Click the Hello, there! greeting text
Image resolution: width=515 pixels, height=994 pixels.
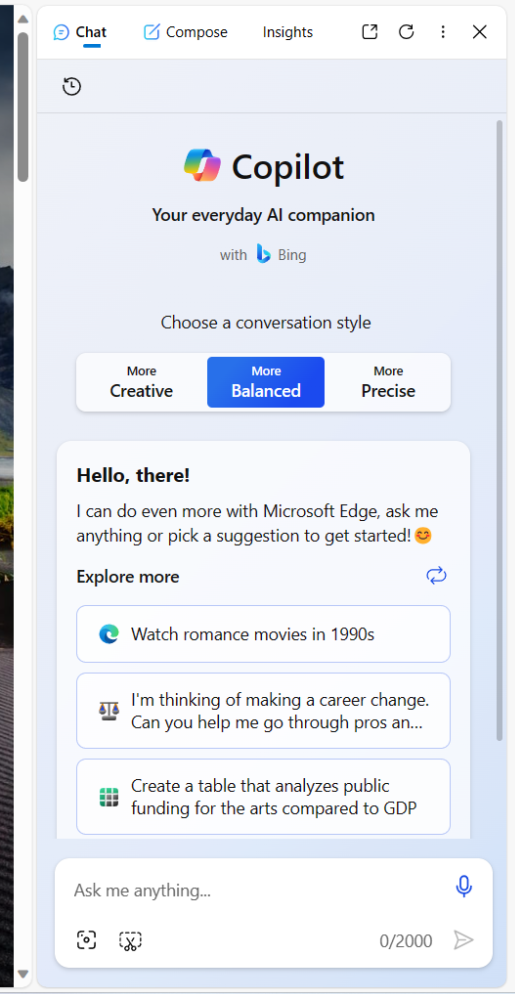click(x=133, y=475)
